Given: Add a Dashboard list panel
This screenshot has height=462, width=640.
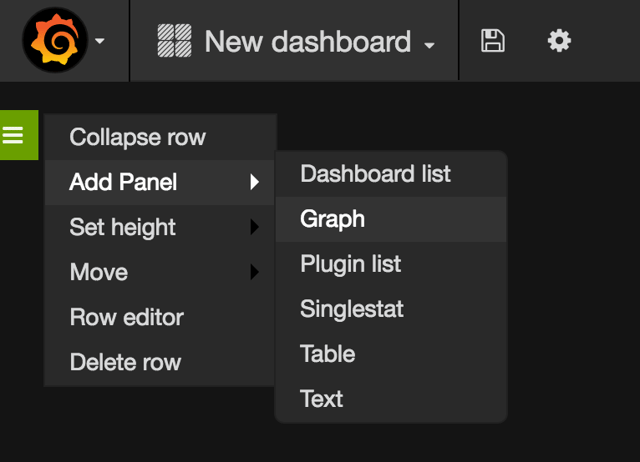Looking at the screenshot, I should point(391,174).
